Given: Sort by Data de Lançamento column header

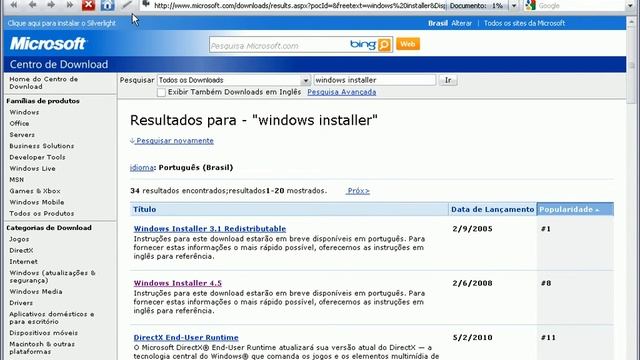Looking at the screenshot, I should 492,209.
